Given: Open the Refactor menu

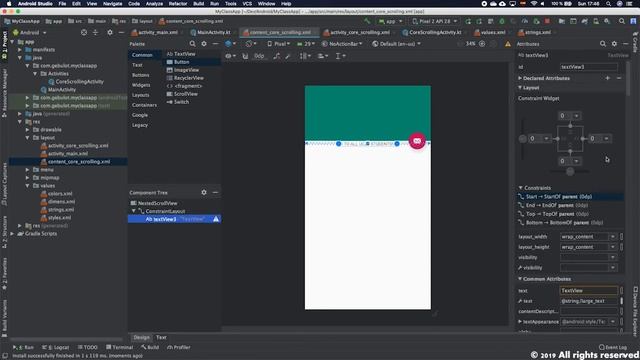Looking at the screenshot, I should pos(178,4).
